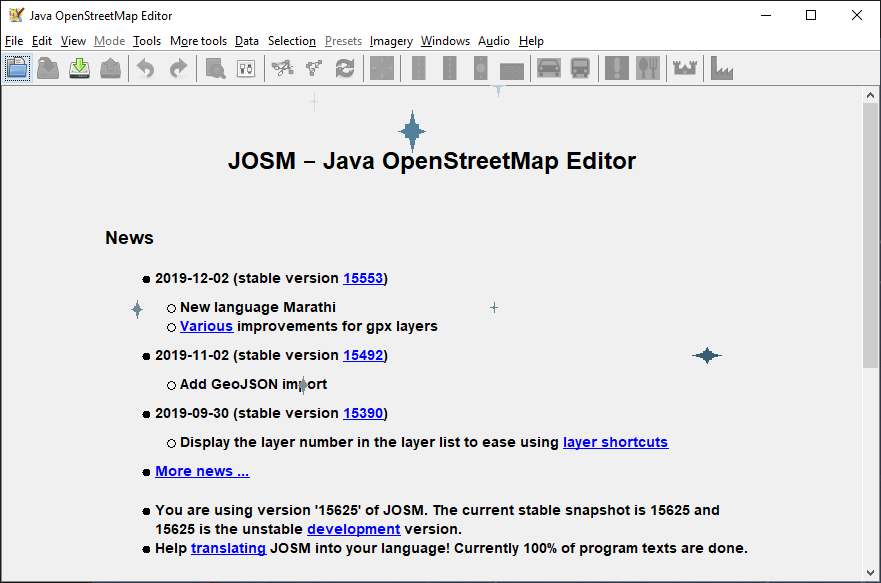Click the crossed-ways node network toolbar icon

[x=283, y=69]
